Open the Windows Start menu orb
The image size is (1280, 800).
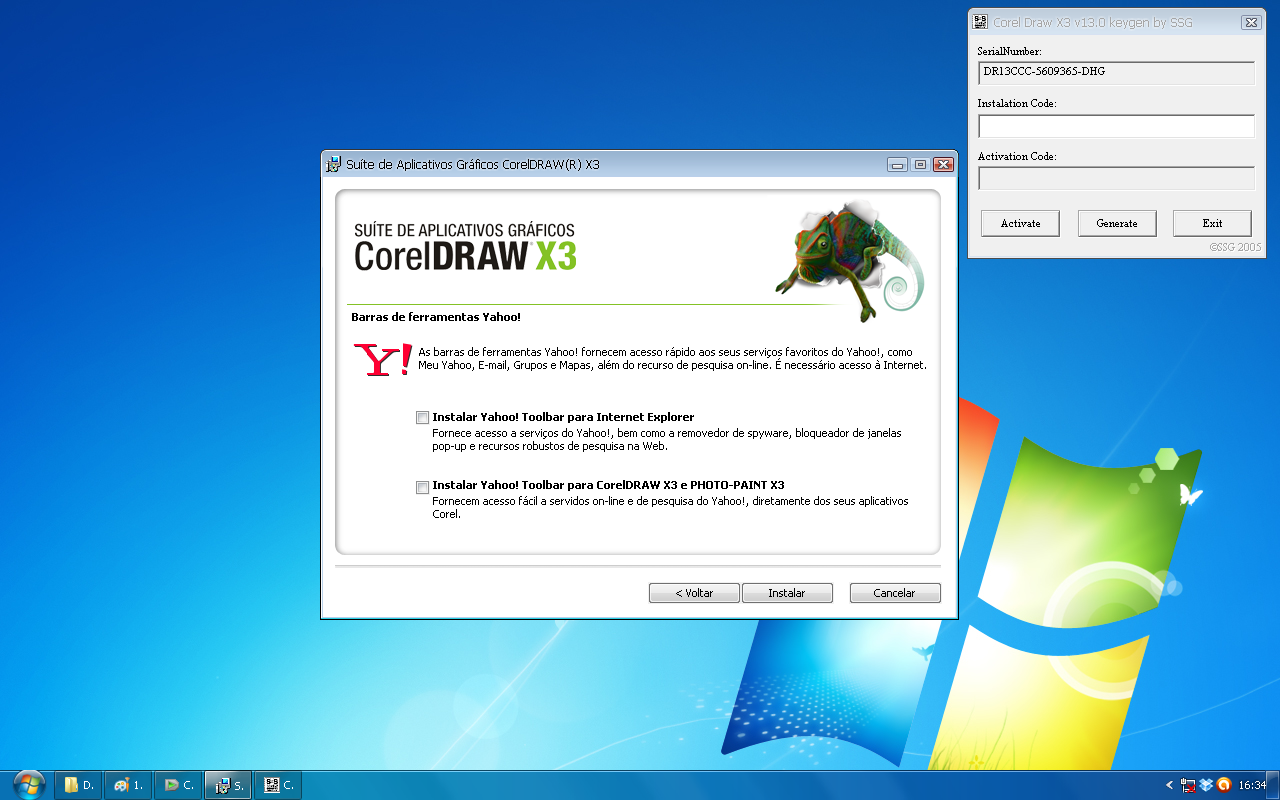[29, 785]
